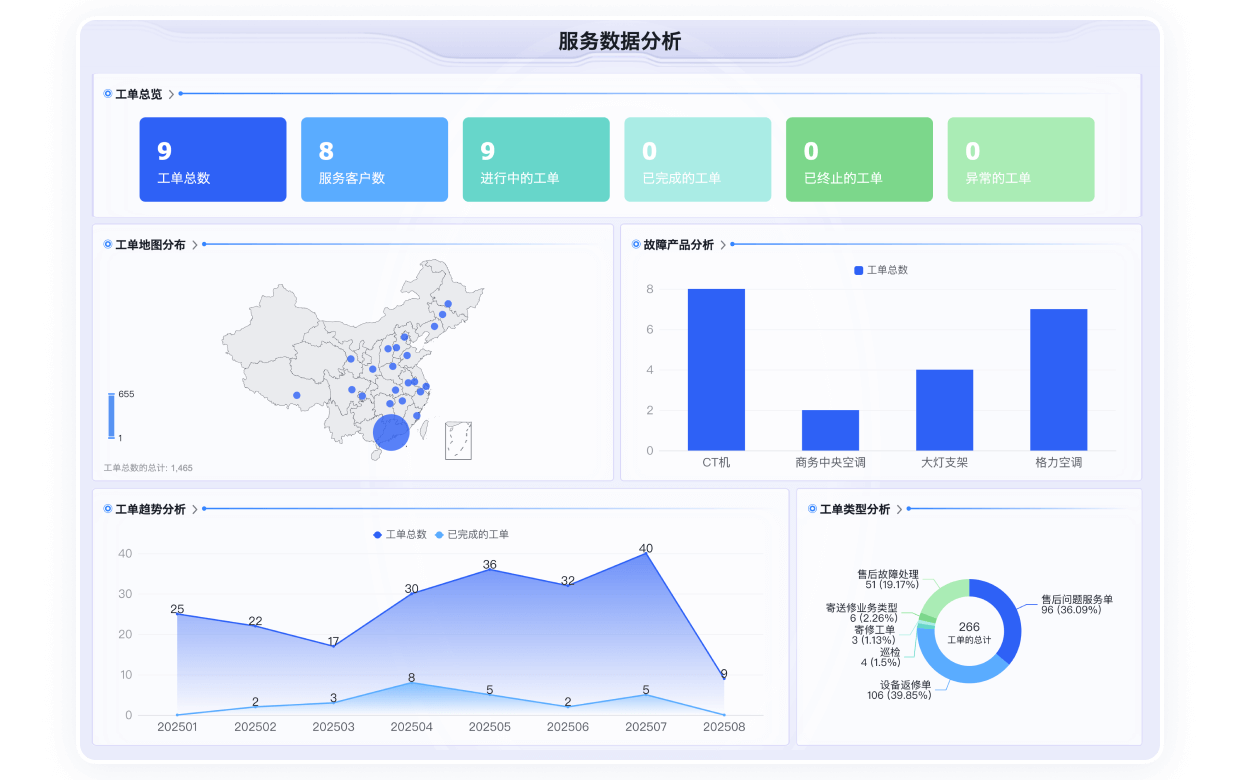Select the 已终止的工单 card
Viewport: 1240px width, 780px height.
pos(859,160)
